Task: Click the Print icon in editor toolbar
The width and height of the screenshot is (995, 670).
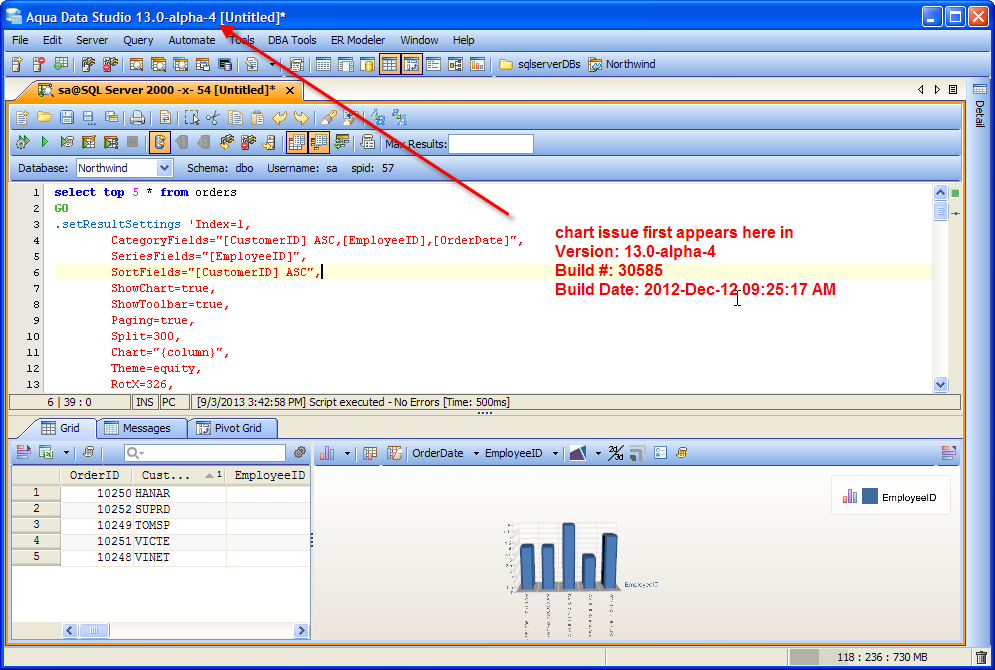Action: 137,117
